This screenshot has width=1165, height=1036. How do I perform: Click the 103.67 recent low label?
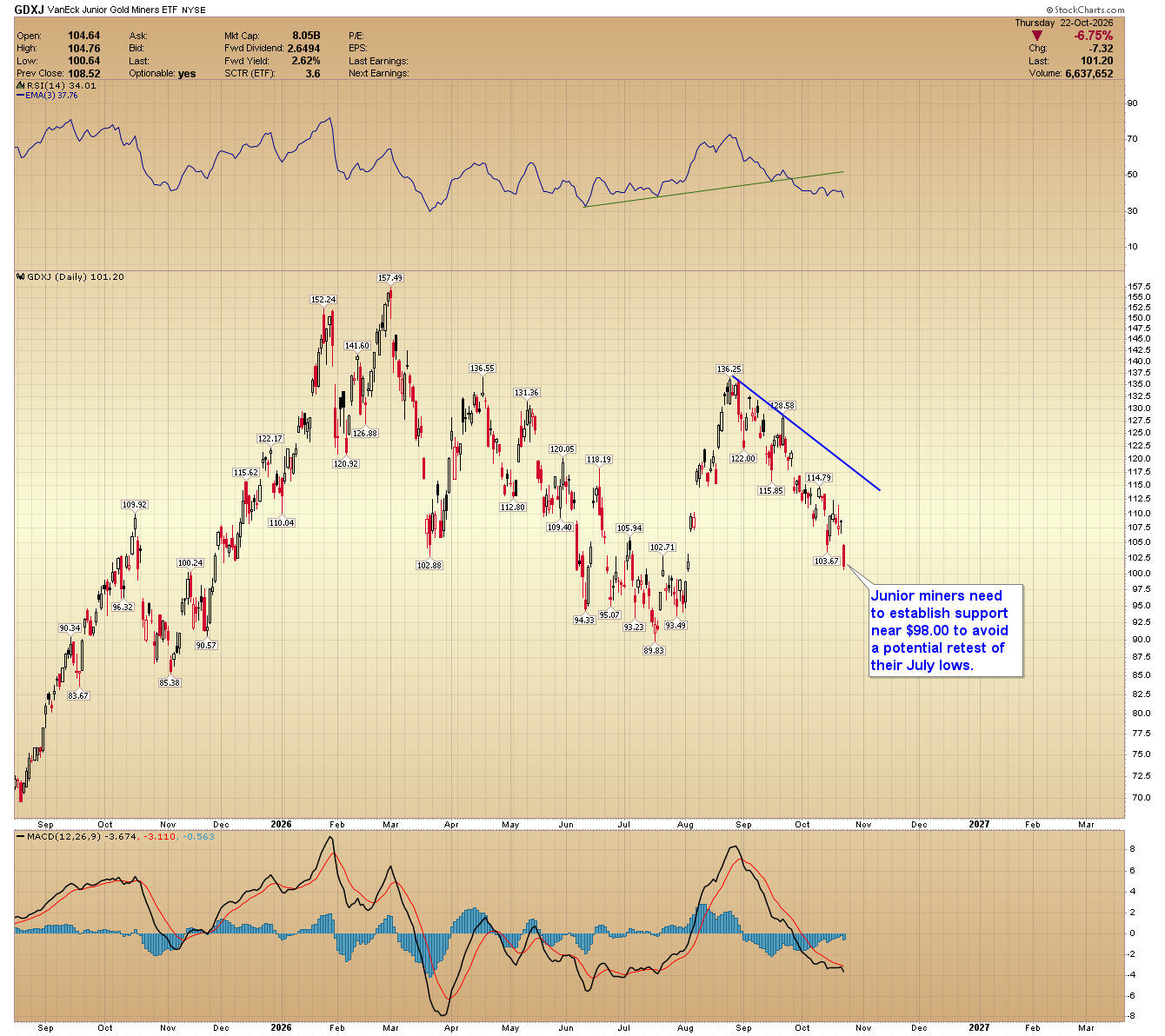coord(826,561)
